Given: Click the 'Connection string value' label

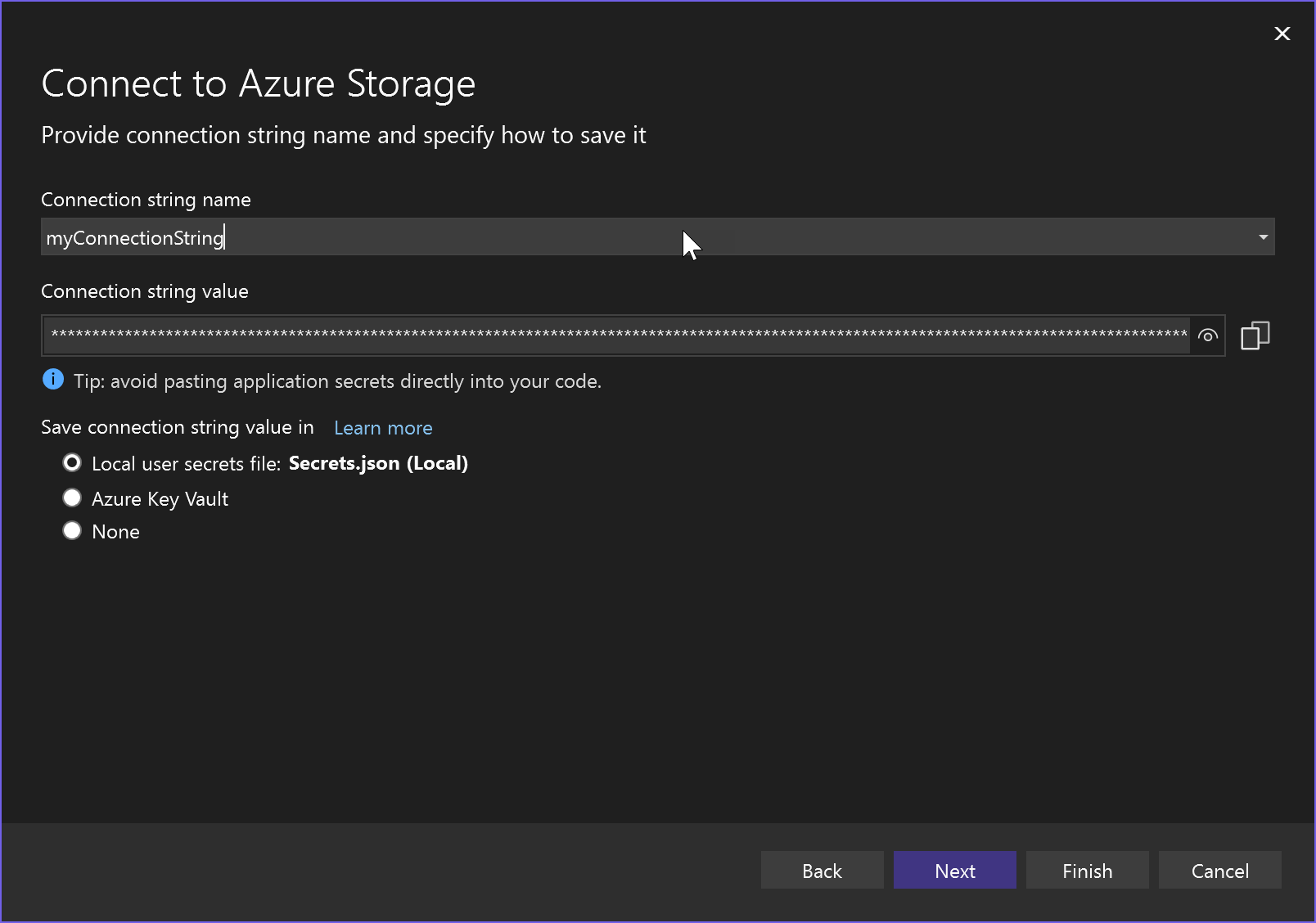Looking at the screenshot, I should coord(145,291).
